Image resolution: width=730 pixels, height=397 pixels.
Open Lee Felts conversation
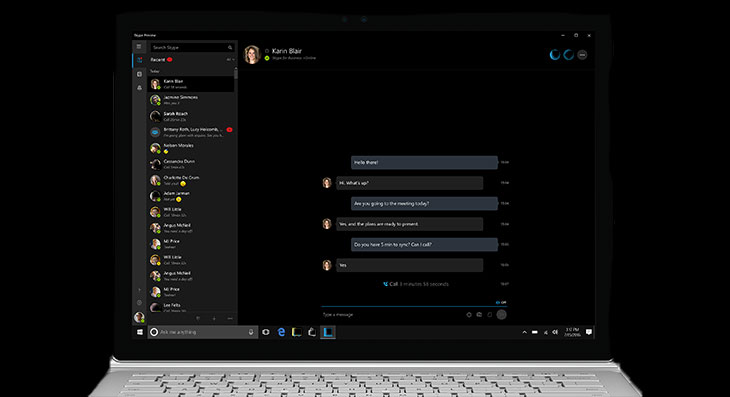(x=191, y=307)
